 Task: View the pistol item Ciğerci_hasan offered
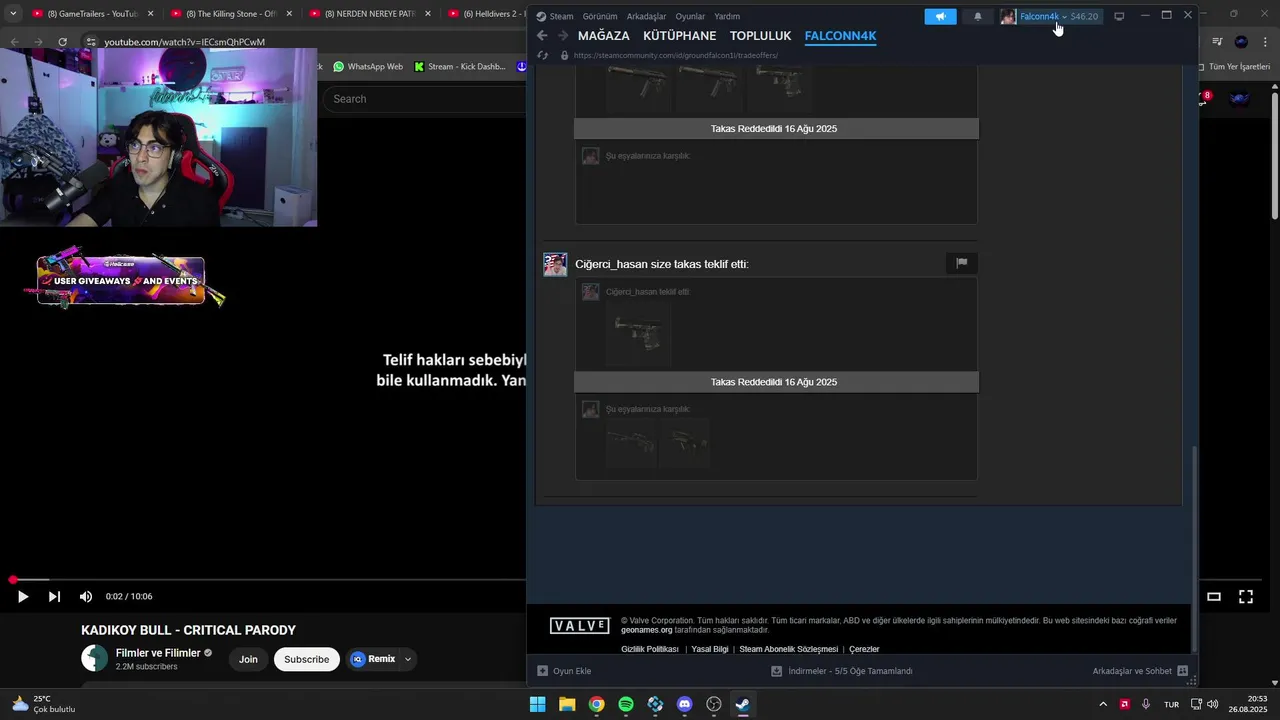point(638,333)
